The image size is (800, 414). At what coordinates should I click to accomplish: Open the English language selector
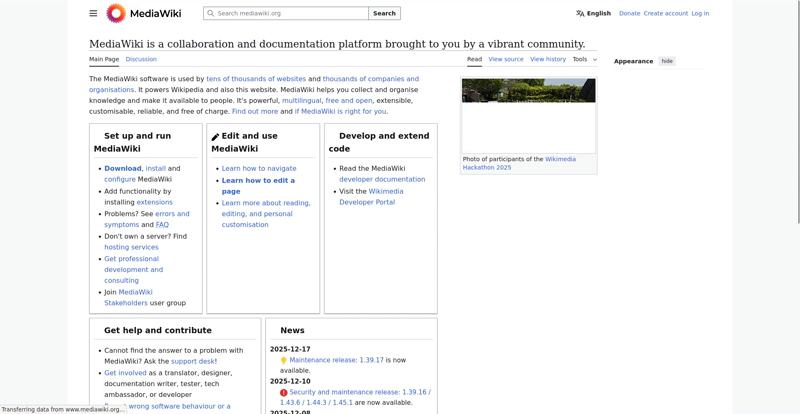coord(598,13)
